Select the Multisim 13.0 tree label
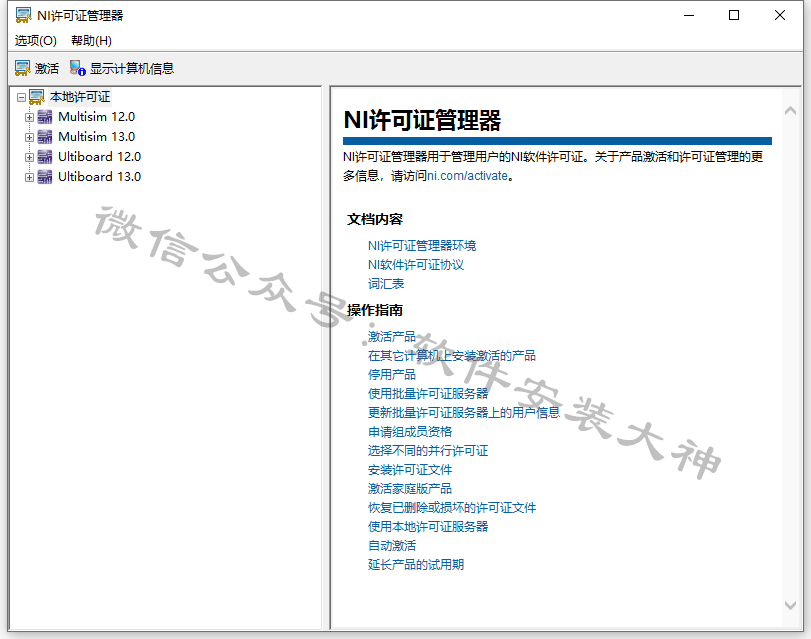Screen dimensions: 811x639 click(x=97, y=137)
